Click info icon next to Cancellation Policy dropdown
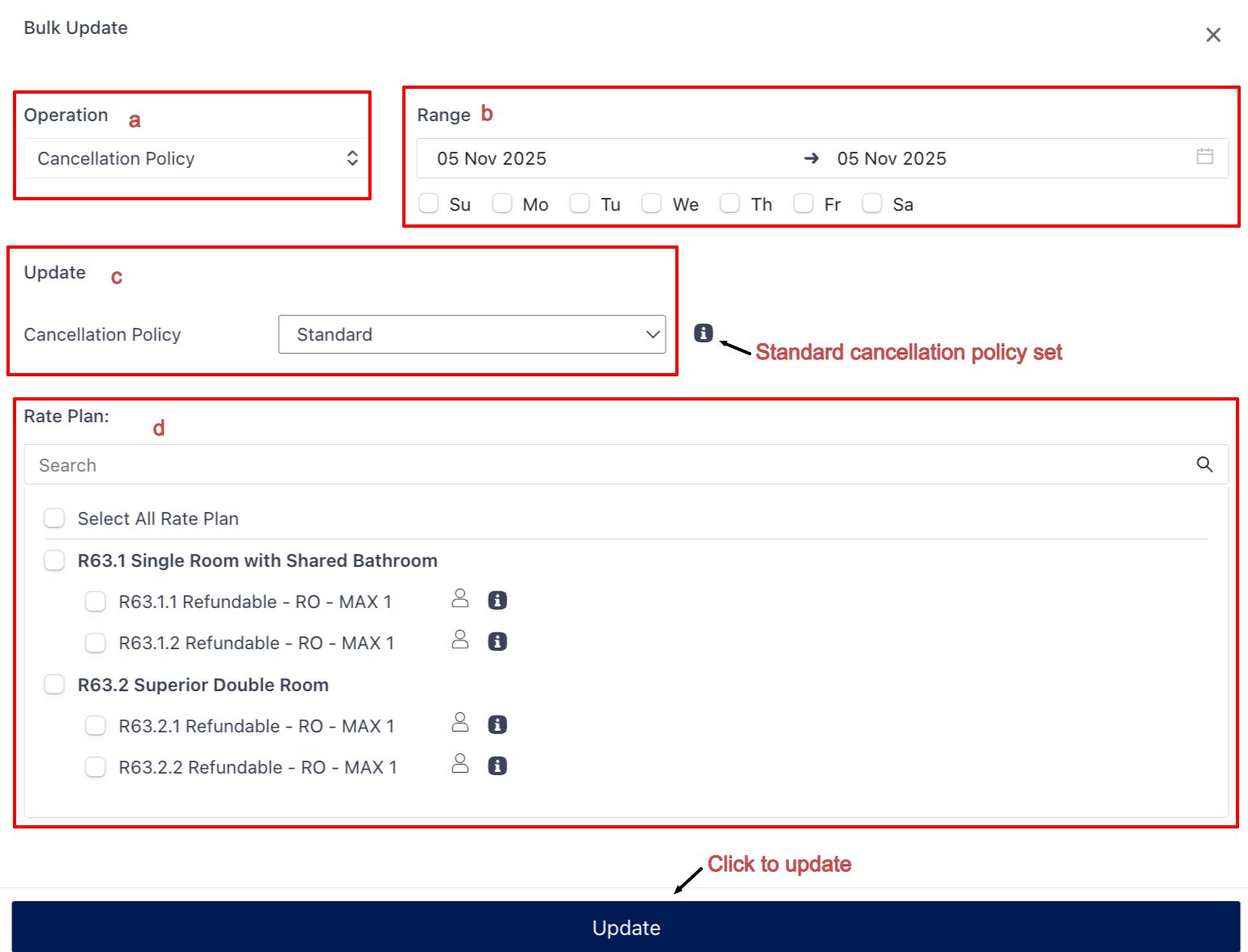The height and width of the screenshot is (952, 1248). coord(703,333)
